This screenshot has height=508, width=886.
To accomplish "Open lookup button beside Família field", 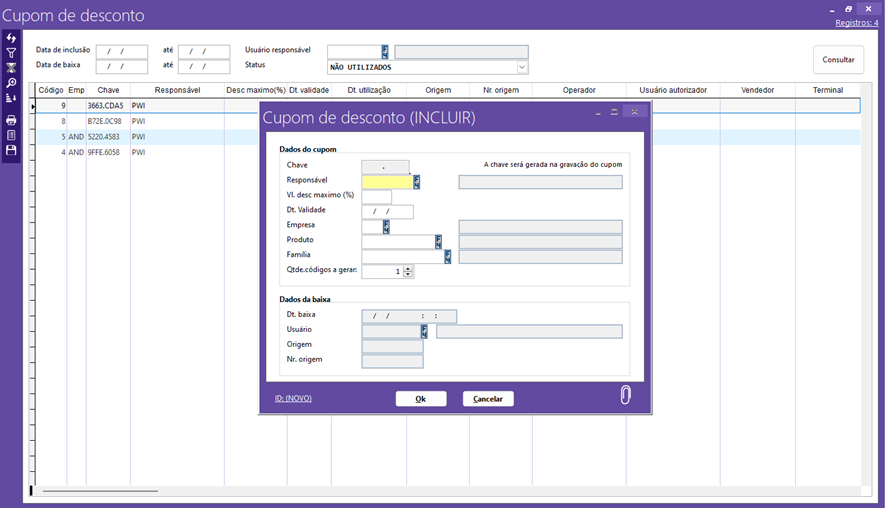I will tap(448, 257).
